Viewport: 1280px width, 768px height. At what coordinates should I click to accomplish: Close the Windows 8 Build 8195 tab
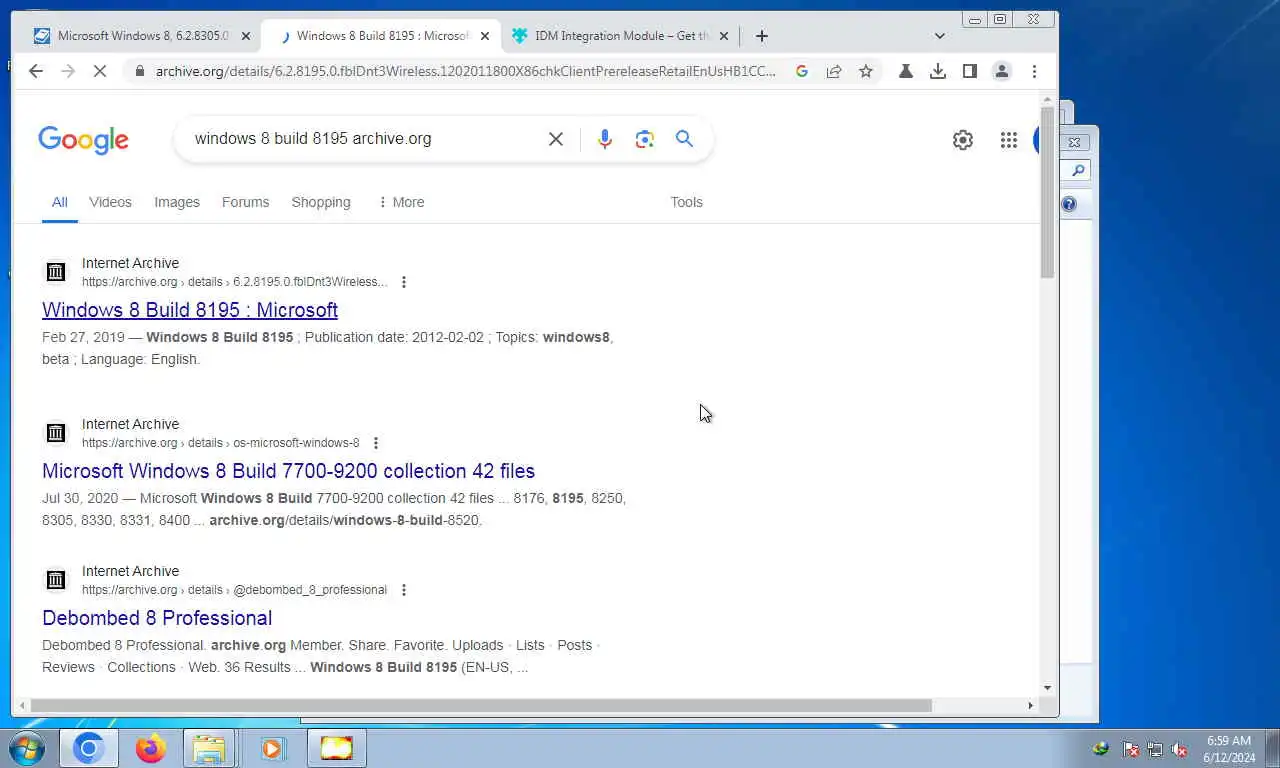[x=485, y=36]
